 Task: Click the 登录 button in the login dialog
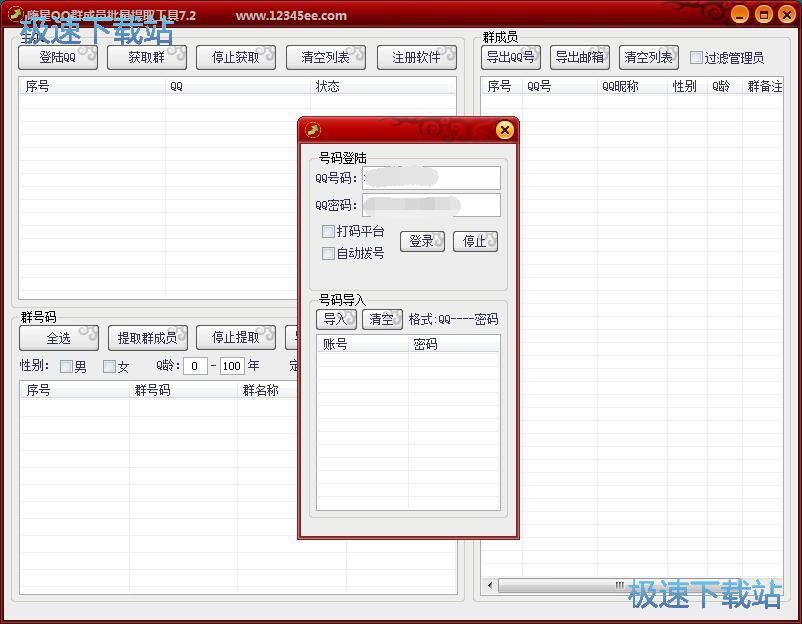coord(422,241)
